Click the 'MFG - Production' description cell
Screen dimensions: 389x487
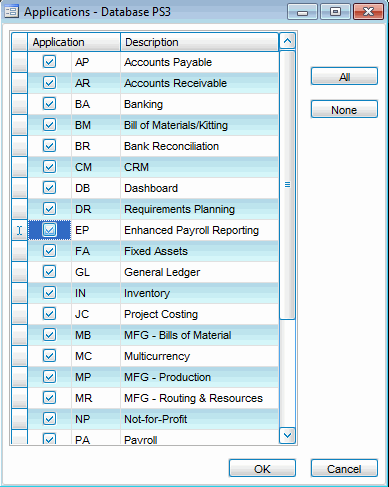[x=199, y=377]
